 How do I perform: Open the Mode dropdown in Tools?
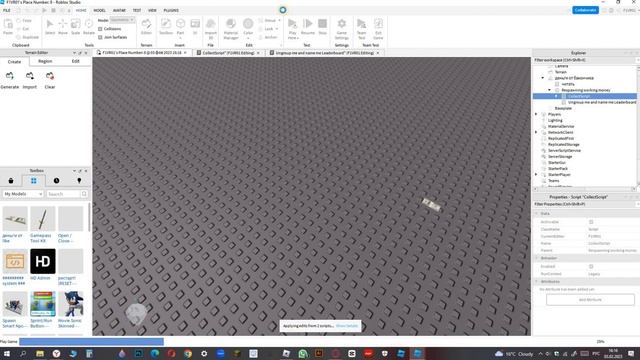[x=122, y=20]
